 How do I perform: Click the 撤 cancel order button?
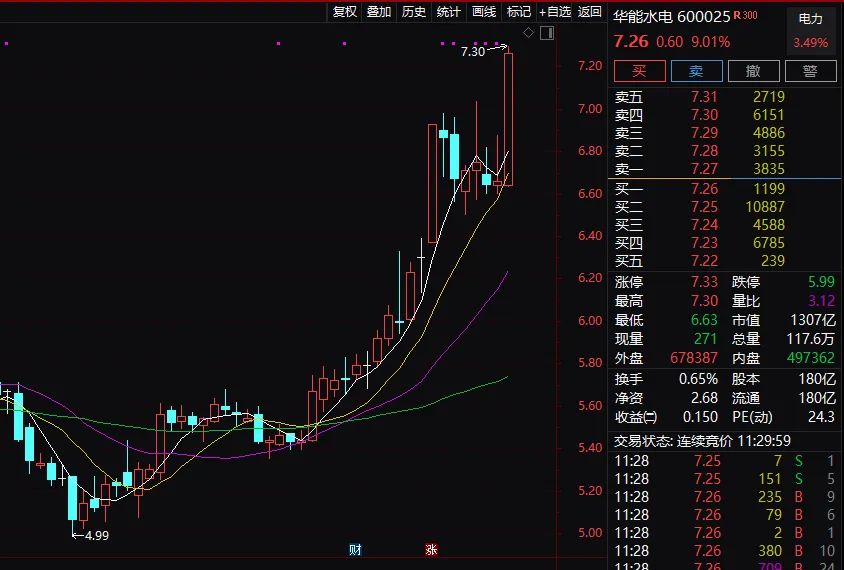(x=753, y=71)
